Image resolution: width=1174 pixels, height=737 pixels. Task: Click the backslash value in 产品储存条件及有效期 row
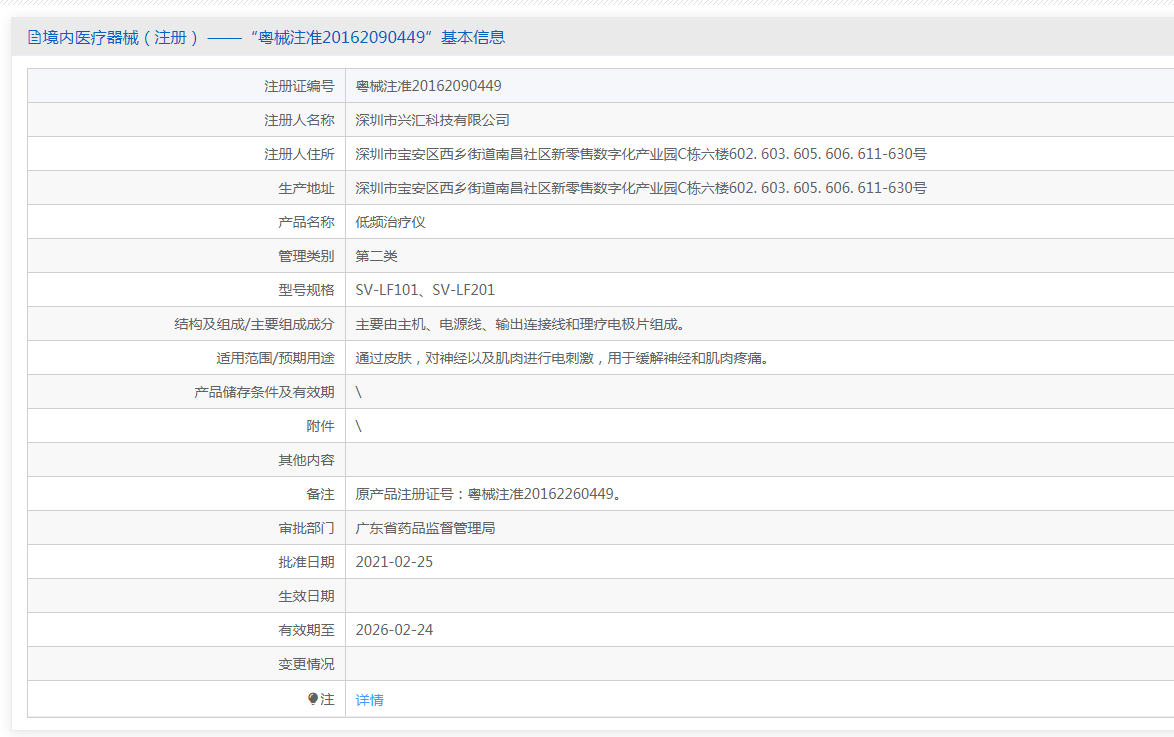pos(359,392)
